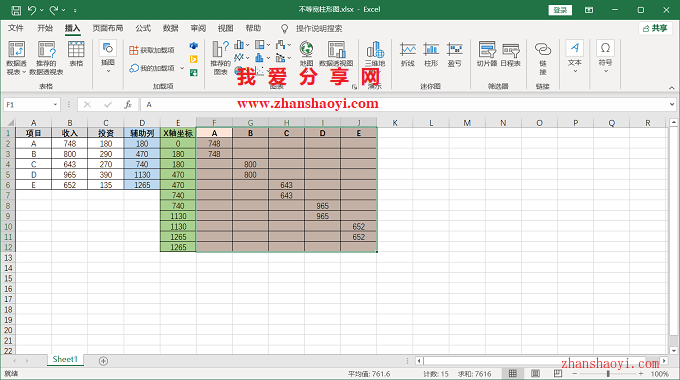Expand the My Add-ins dropdown arrow
This screenshot has width=680, height=380.
coord(182,68)
